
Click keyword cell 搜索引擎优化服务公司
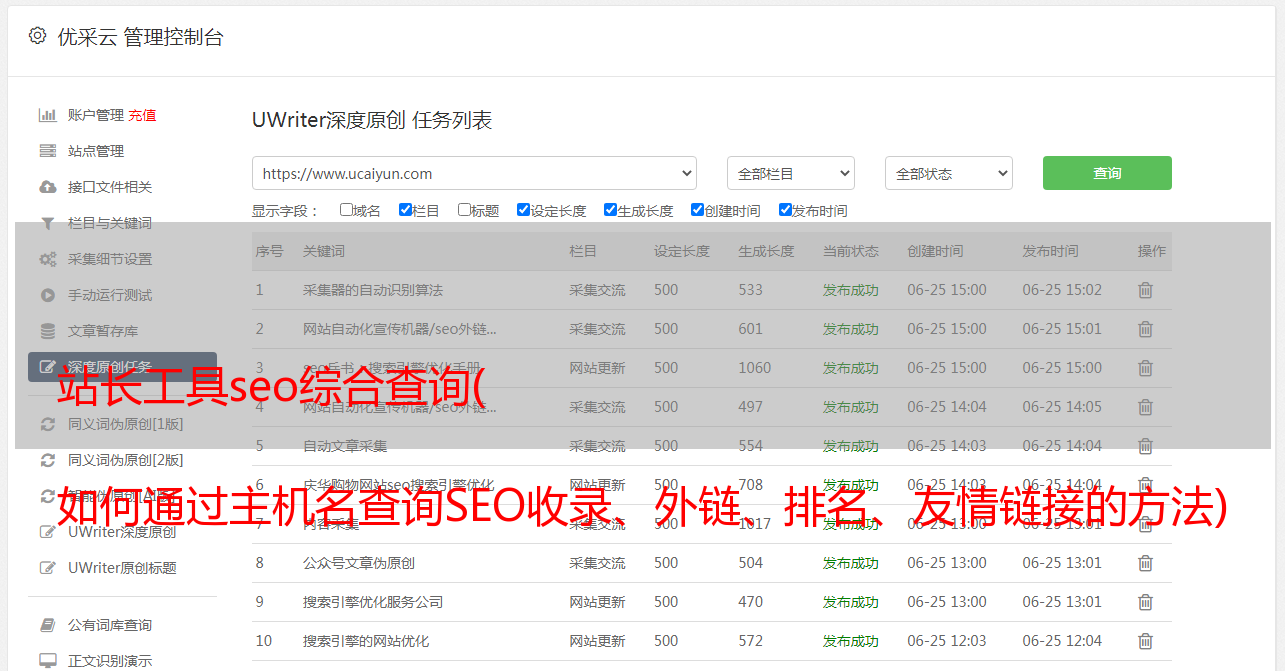373,602
